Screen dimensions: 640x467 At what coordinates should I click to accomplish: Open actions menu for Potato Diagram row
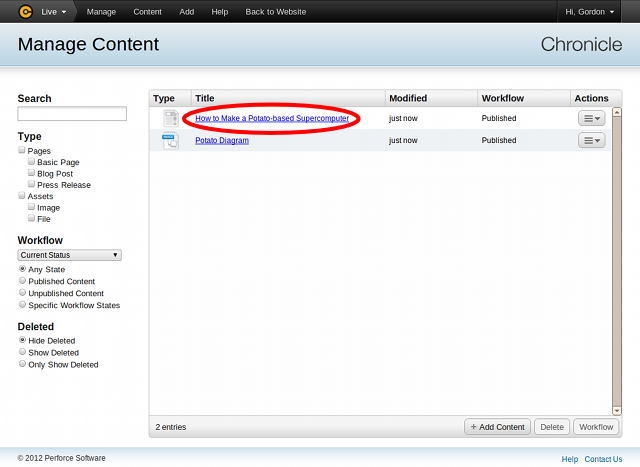[592, 141]
